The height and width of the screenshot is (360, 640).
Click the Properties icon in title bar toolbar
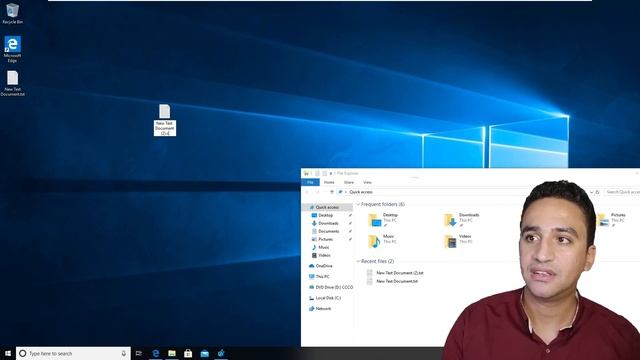[x=317, y=173]
